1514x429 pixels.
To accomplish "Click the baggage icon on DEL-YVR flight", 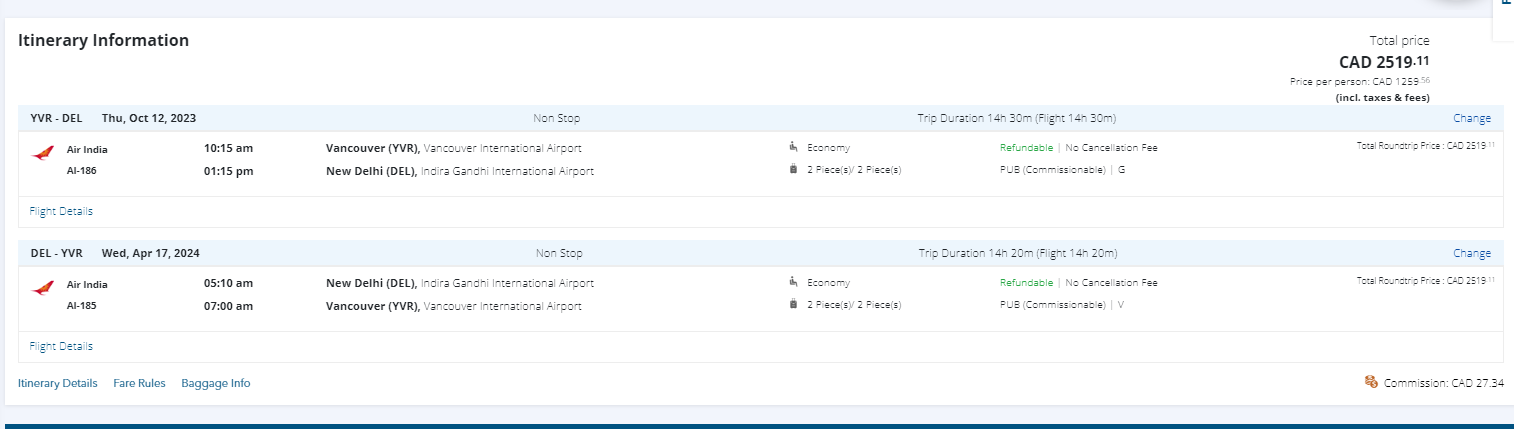I will pos(793,304).
